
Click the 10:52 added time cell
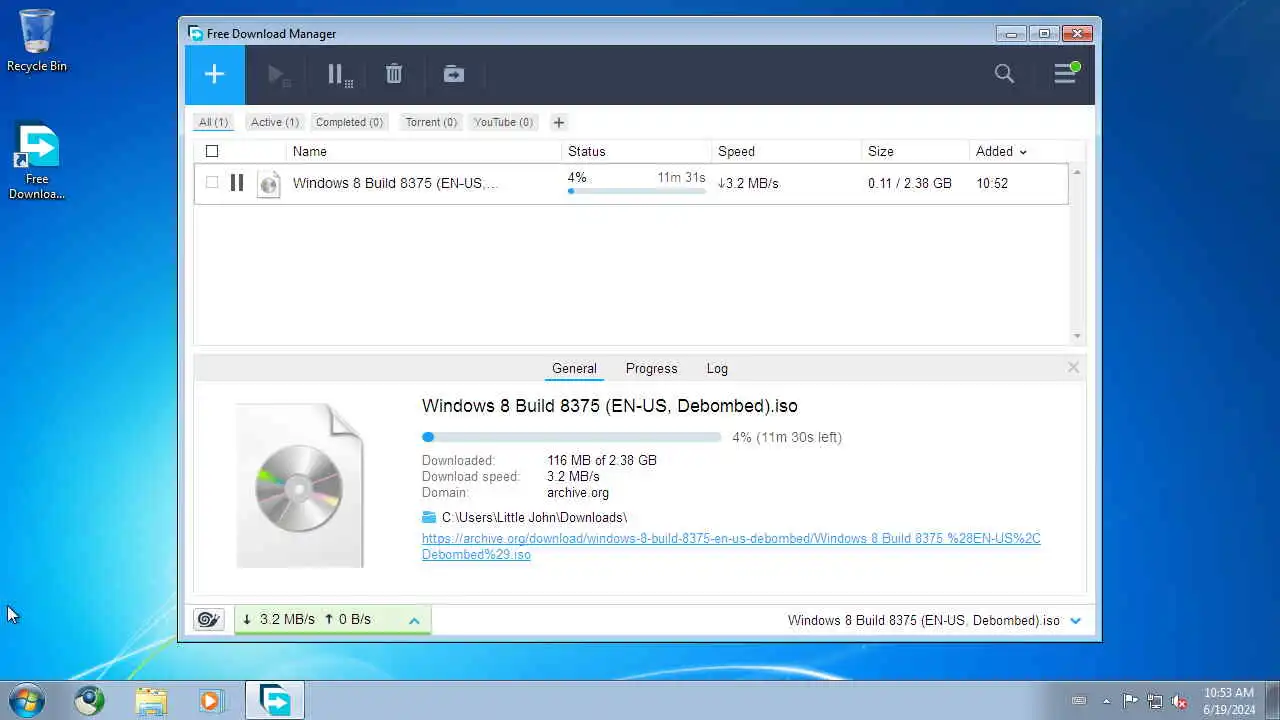(x=992, y=184)
